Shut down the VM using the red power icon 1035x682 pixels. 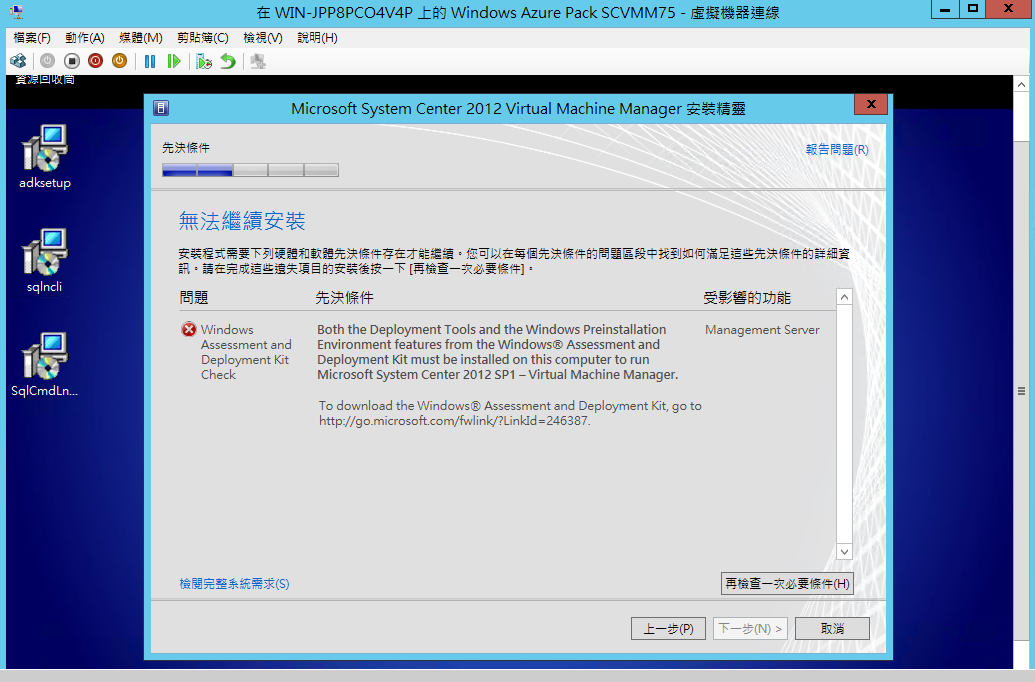pyautogui.click(x=95, y=61)
